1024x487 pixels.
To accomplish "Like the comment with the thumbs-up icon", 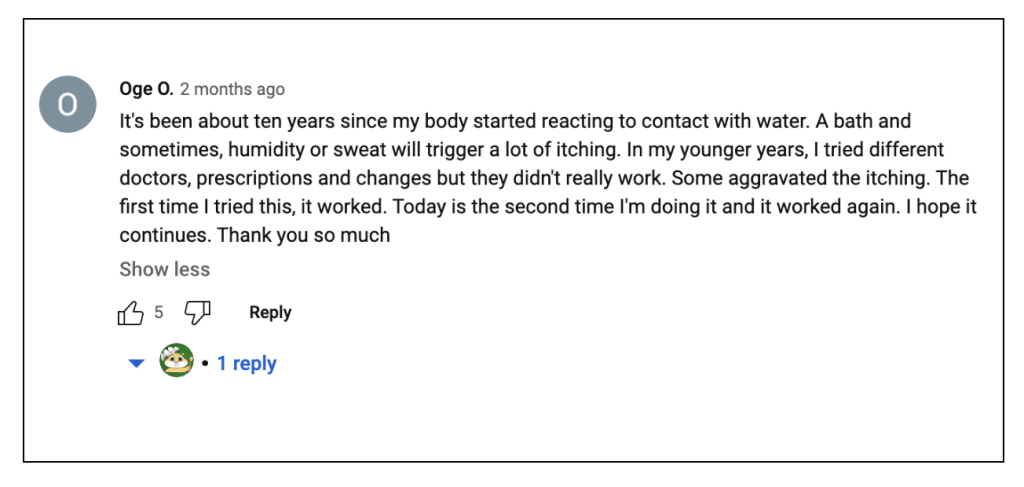I will [131, 313].
